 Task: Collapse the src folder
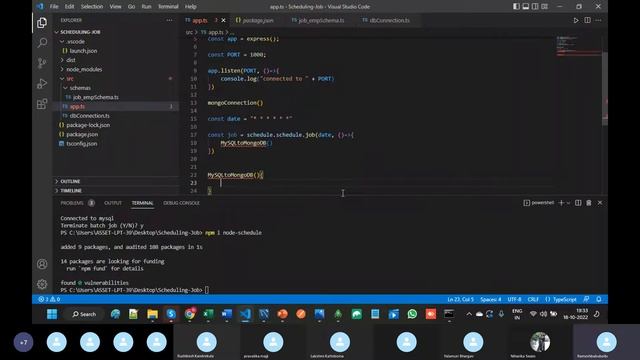point(116,78)
